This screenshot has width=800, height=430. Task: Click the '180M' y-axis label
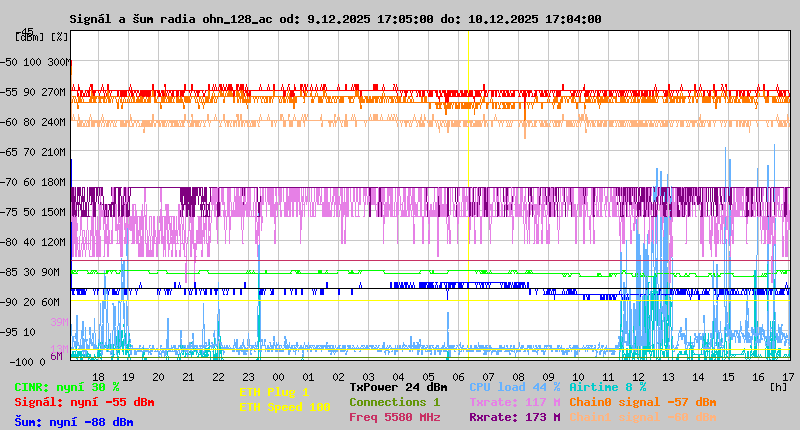click(56, 182)
